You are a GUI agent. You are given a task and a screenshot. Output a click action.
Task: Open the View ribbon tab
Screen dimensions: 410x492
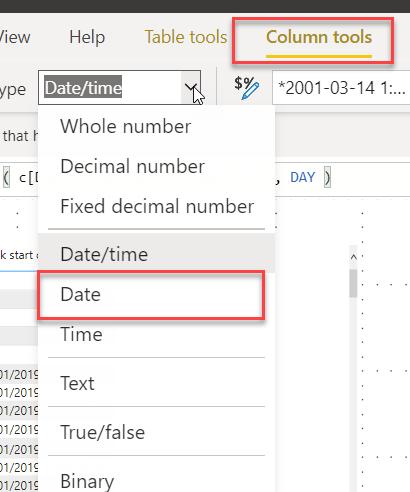tap(15, 37)
